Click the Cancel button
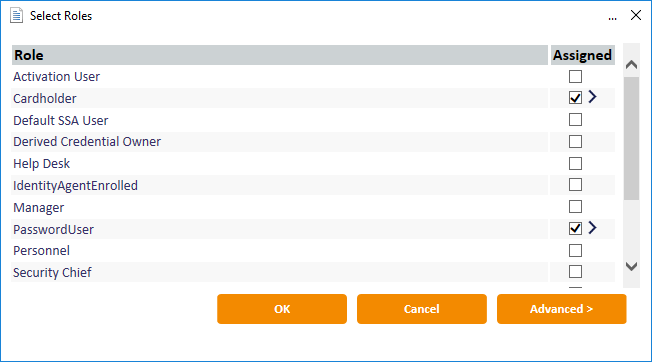Screen dimensions: 652x362 click(x=422, y=309)
